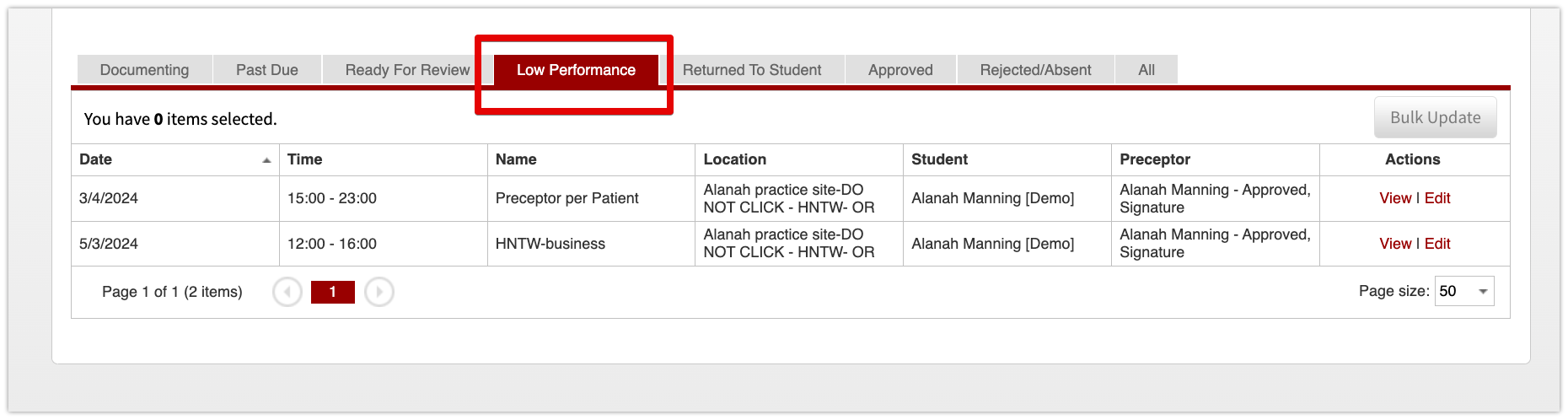Toggle Date column sort arrow
This screenshot has width=1568, height=420.
click(266, 160)
